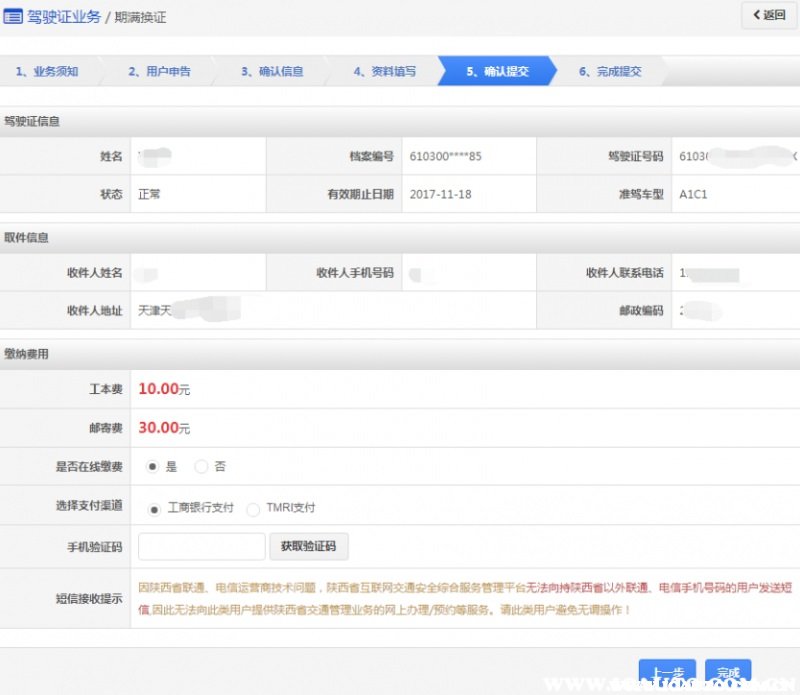Jump to step 6 完成提交

(x=610, y=72)
